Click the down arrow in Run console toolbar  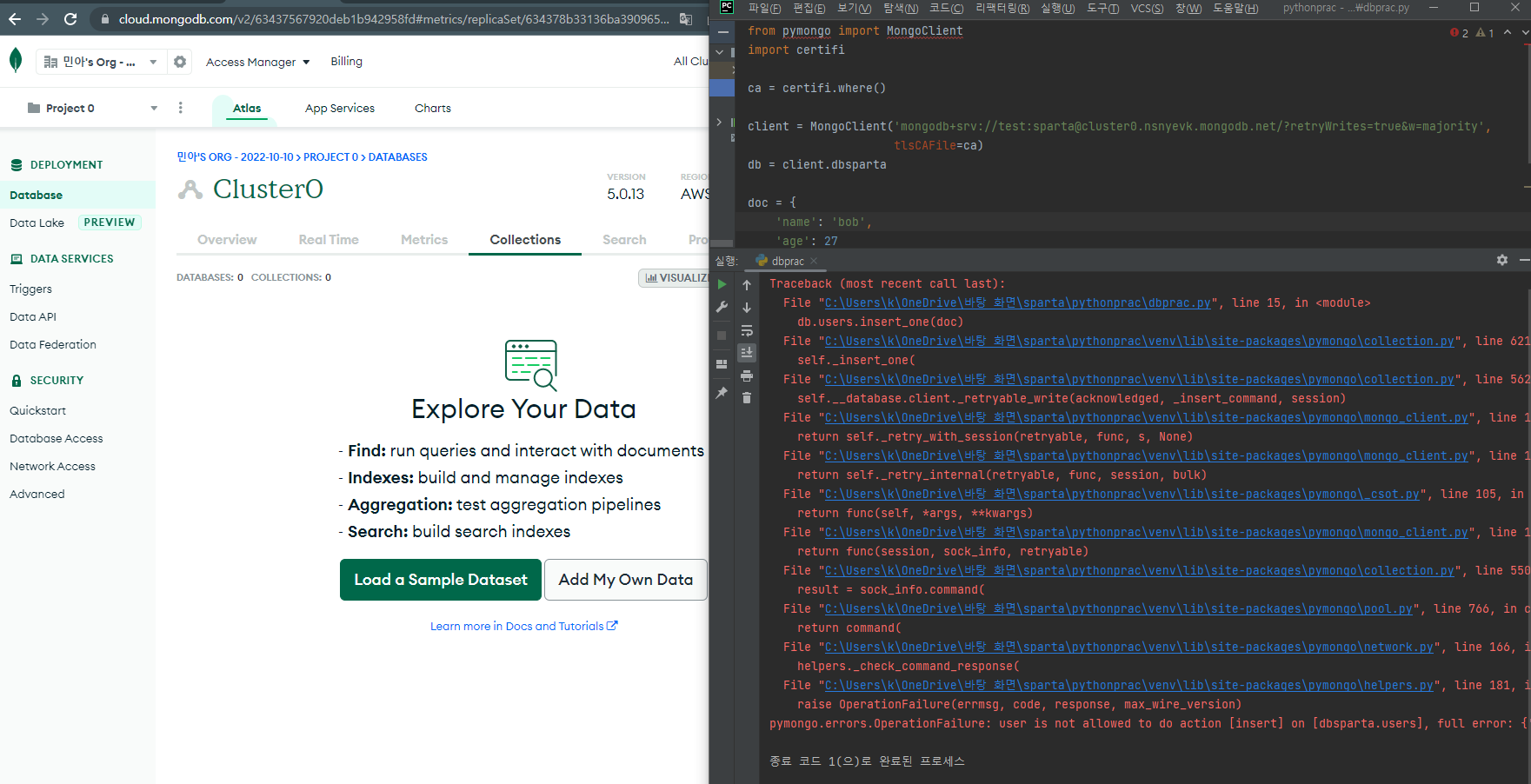click(747, 307)
